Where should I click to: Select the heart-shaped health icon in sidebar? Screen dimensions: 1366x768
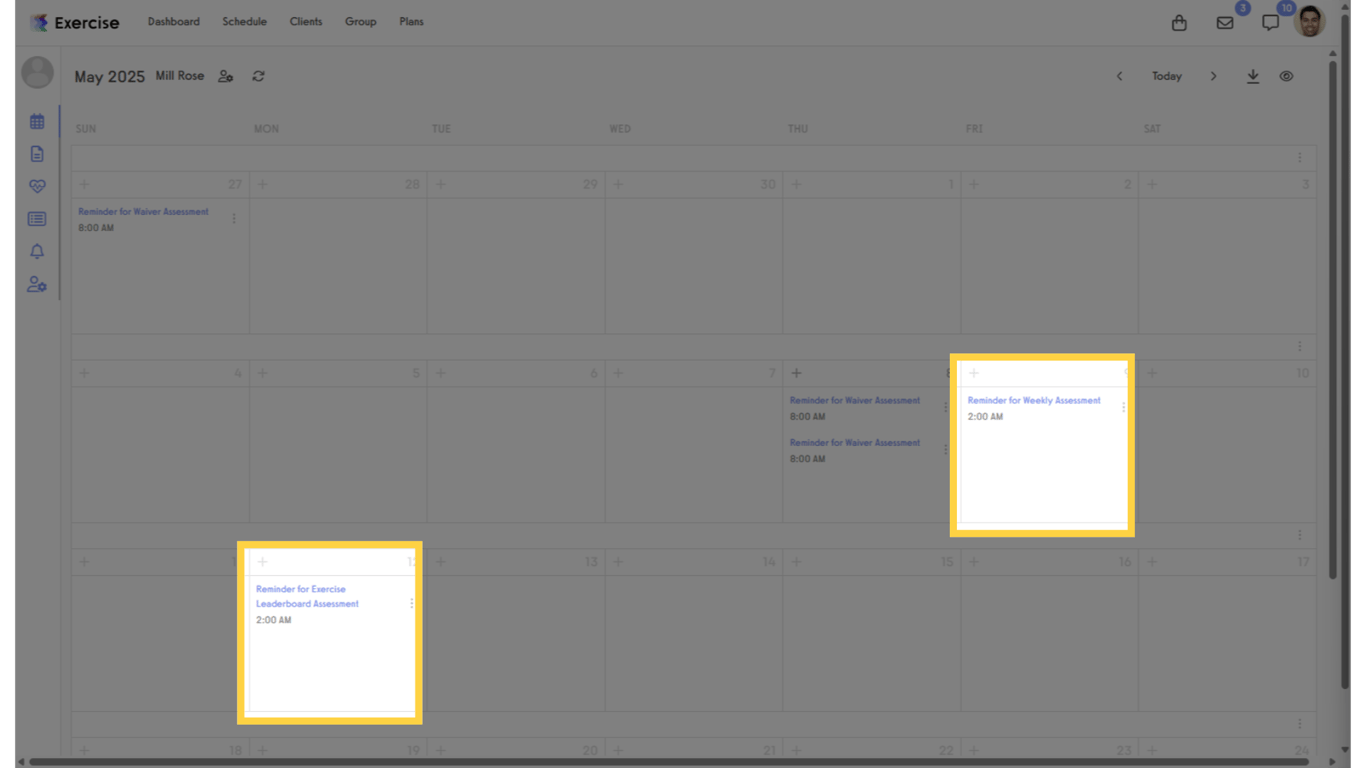pos(37,186)
